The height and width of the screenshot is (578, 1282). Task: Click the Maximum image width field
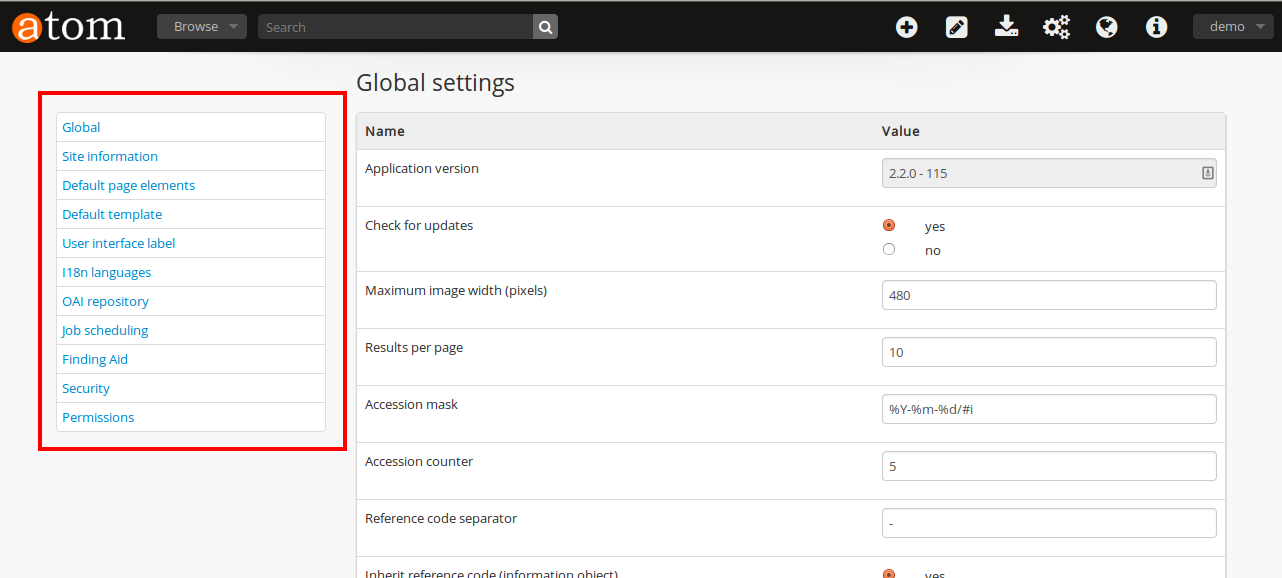(1048, 295)
